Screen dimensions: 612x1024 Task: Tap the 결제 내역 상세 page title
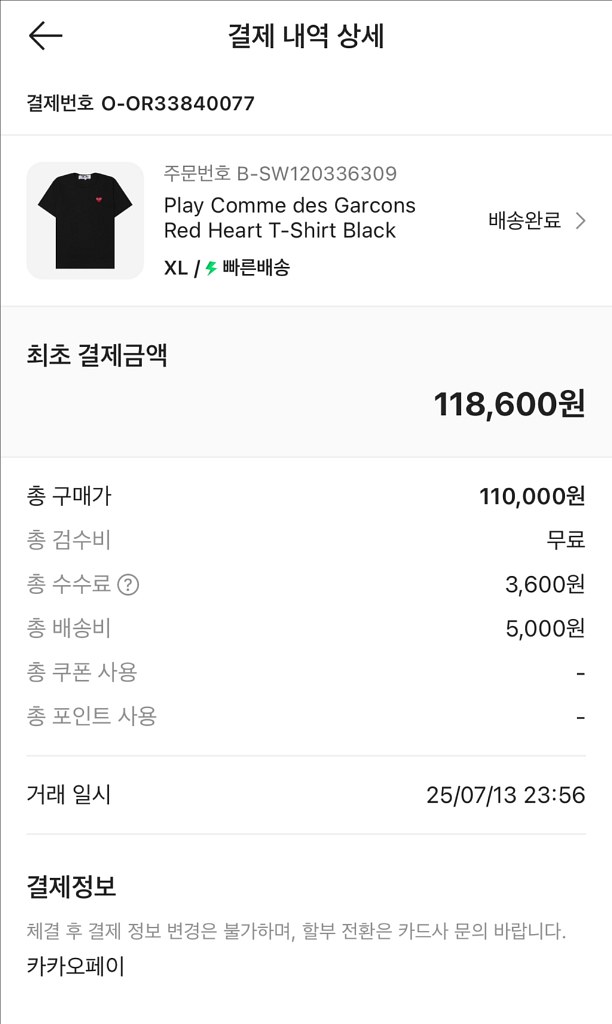(x=306, y=36)
